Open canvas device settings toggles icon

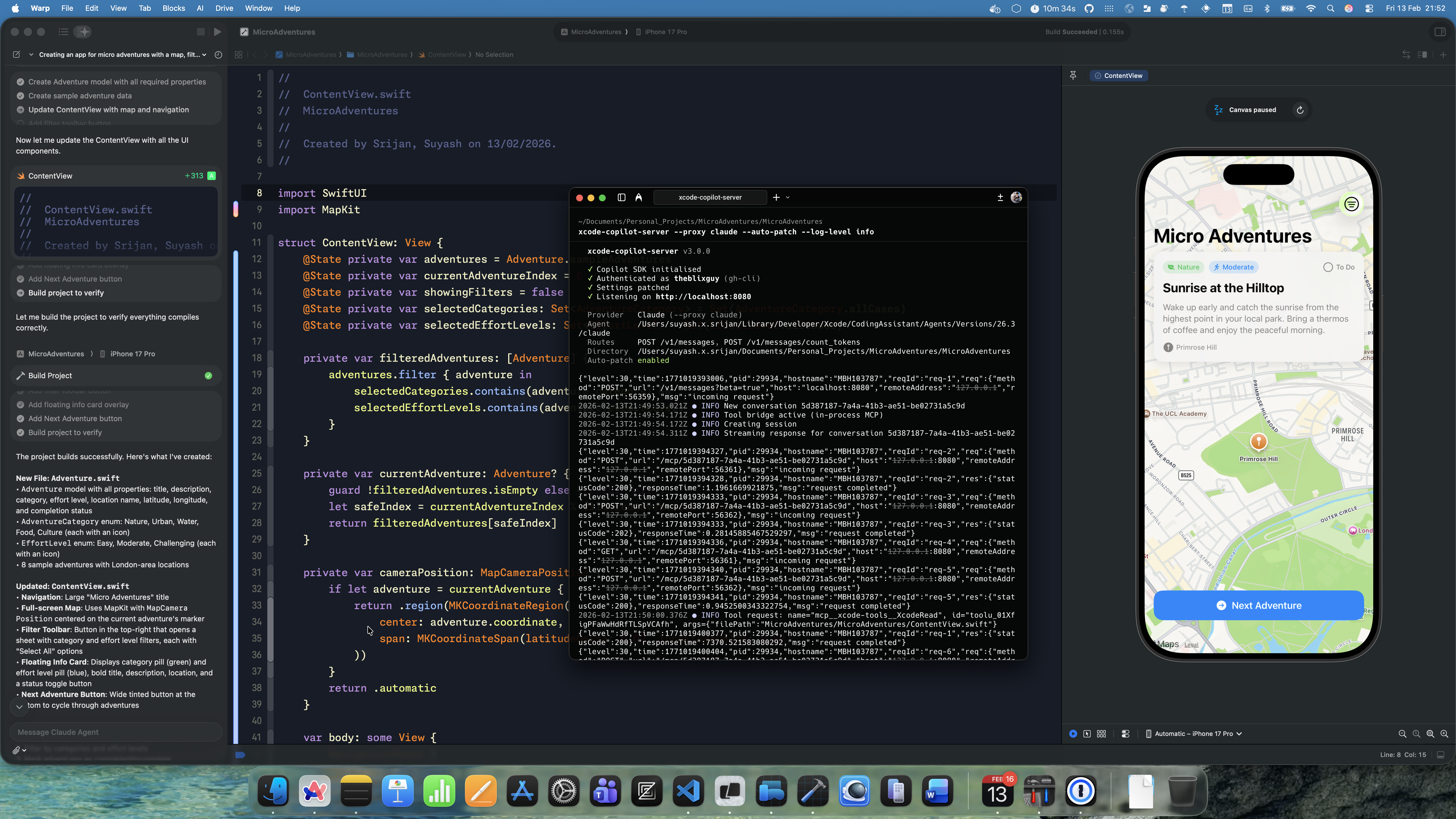(x=1125, y=734)
